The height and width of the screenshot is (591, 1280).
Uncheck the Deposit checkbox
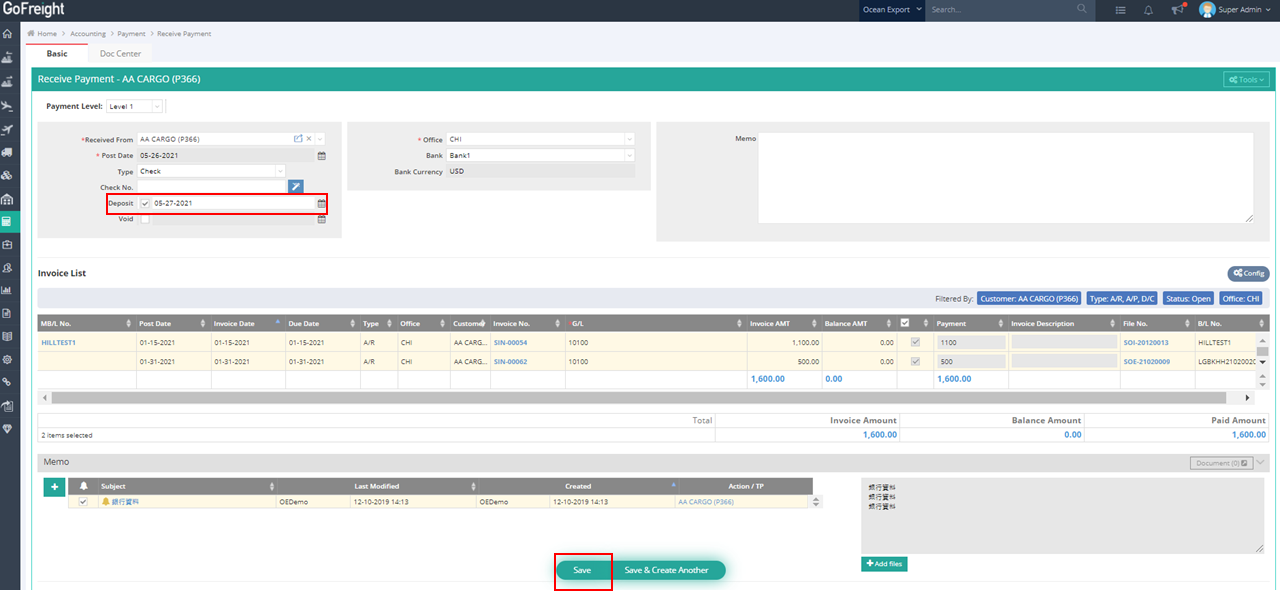click(x=146, y=203)
